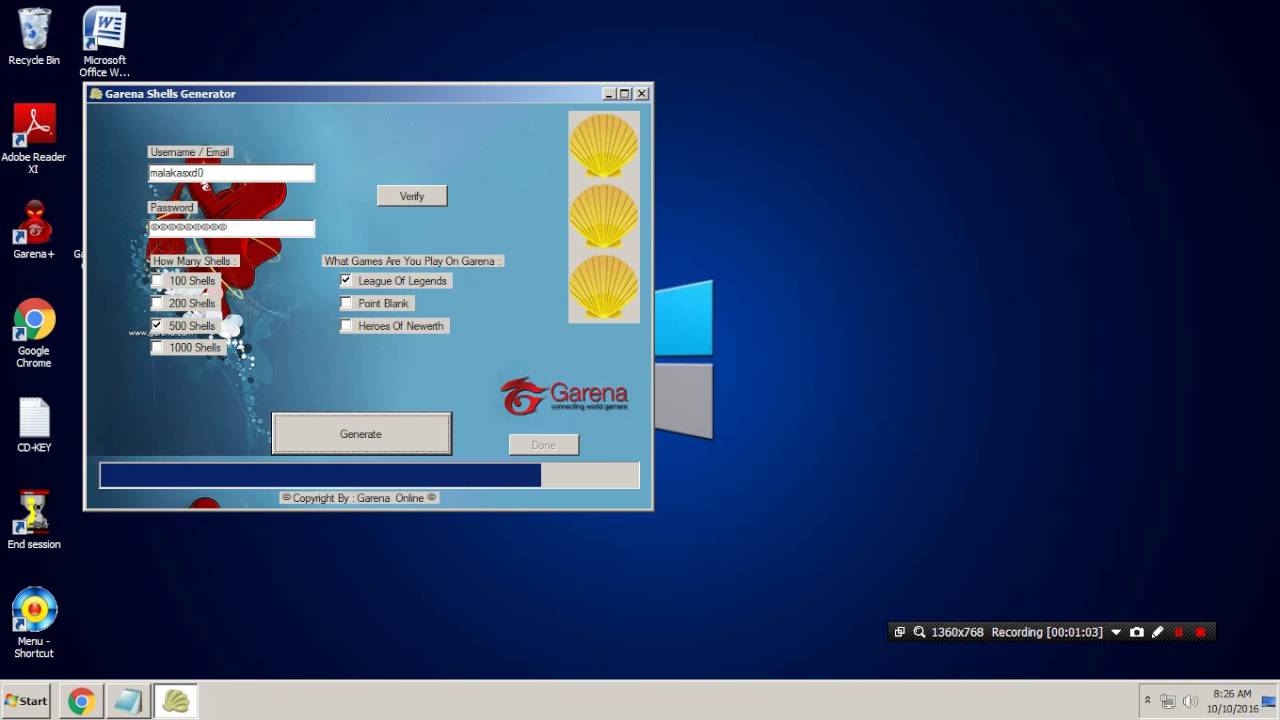Screen dimensions: 1280x720
Task: Check the 200 Shells checkbox
Action: pyautogui.click(x=156, y=303)
